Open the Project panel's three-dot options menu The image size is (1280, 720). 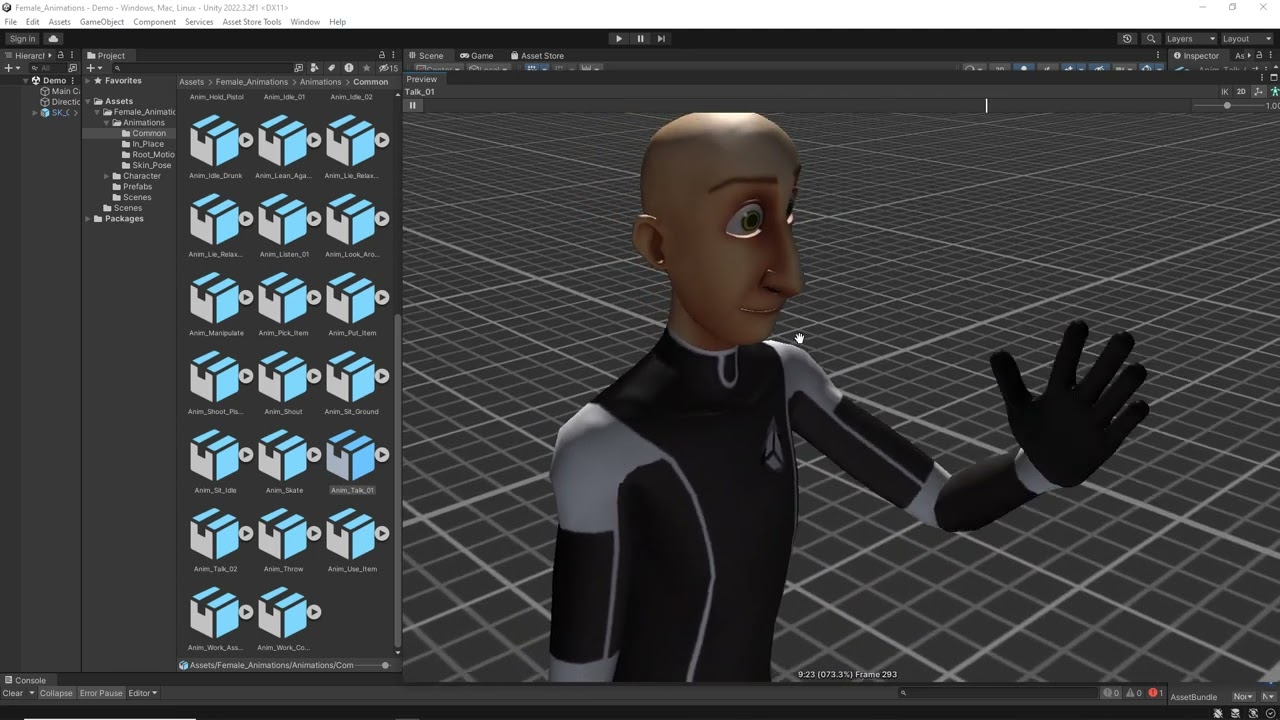point(394,55)
